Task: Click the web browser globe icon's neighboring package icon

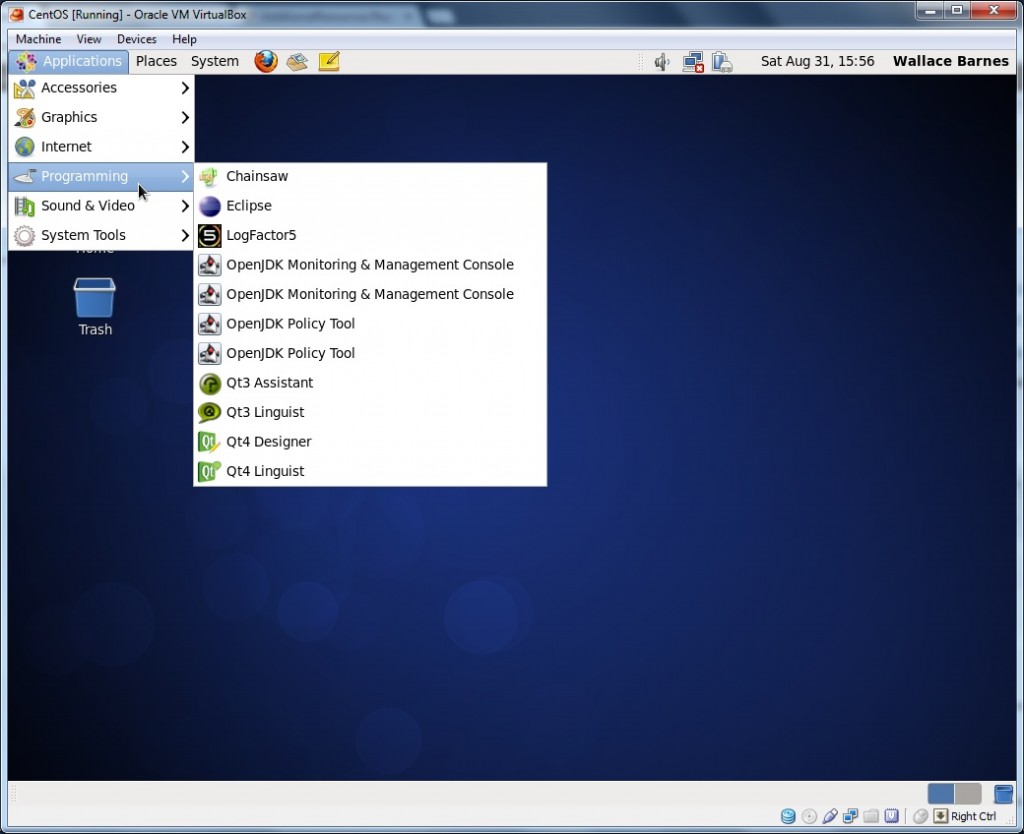Action: click(x=297, y=61)
